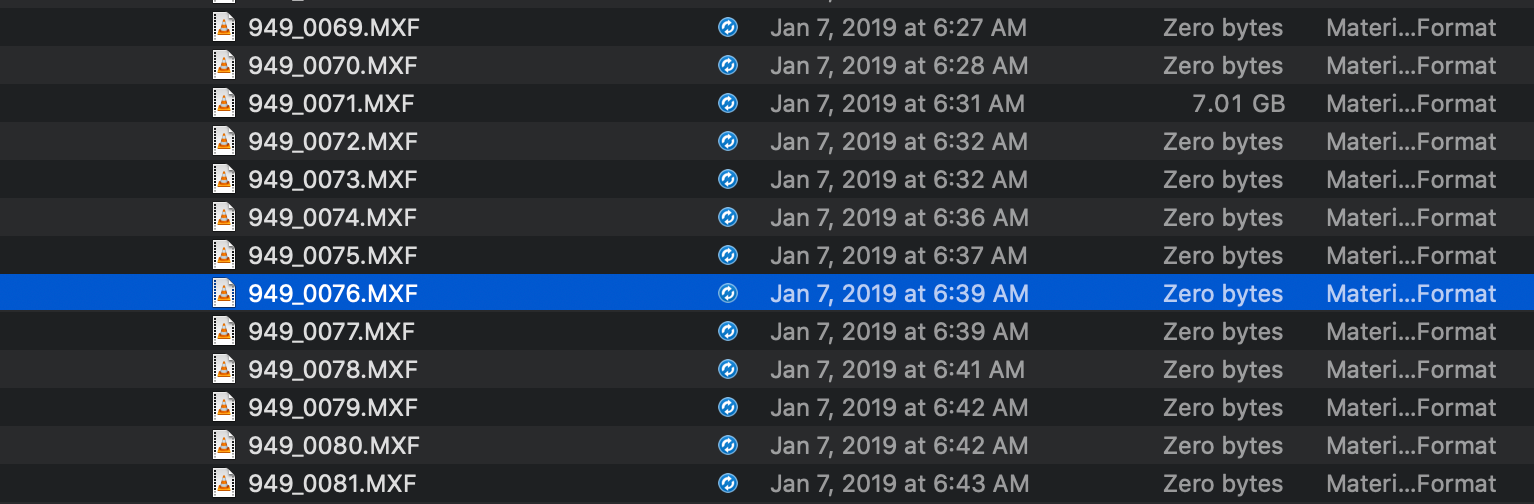Click the kind label of highlighted 949_0076.MXF
The height and width of the screenshot is (504, 1534).
click(1410, 293)
